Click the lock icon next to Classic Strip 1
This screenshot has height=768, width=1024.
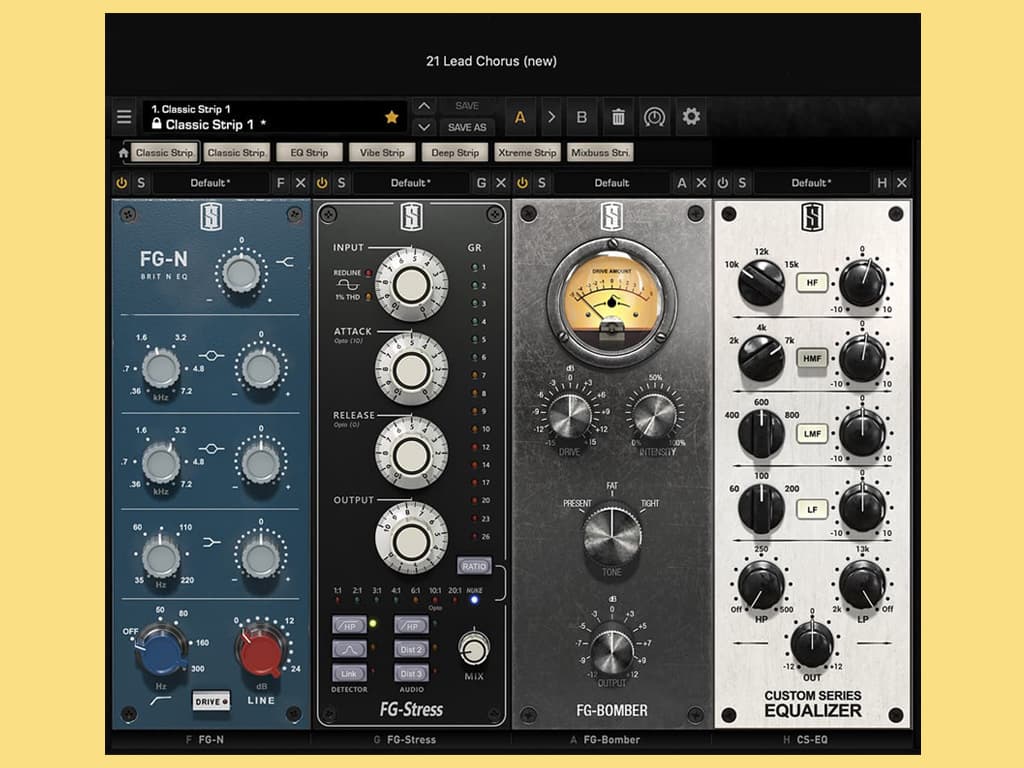click(157, 123)
